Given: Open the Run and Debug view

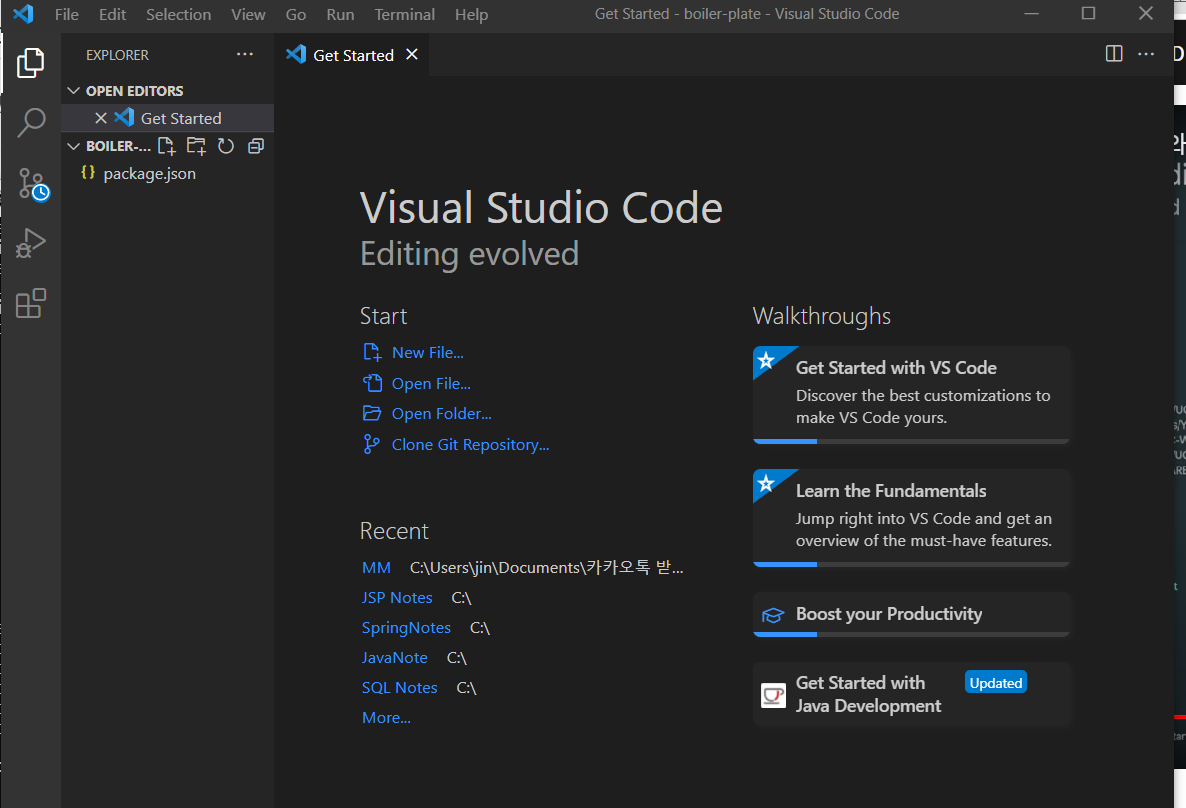Looking at the screenshot, I should tap(30, 243).
